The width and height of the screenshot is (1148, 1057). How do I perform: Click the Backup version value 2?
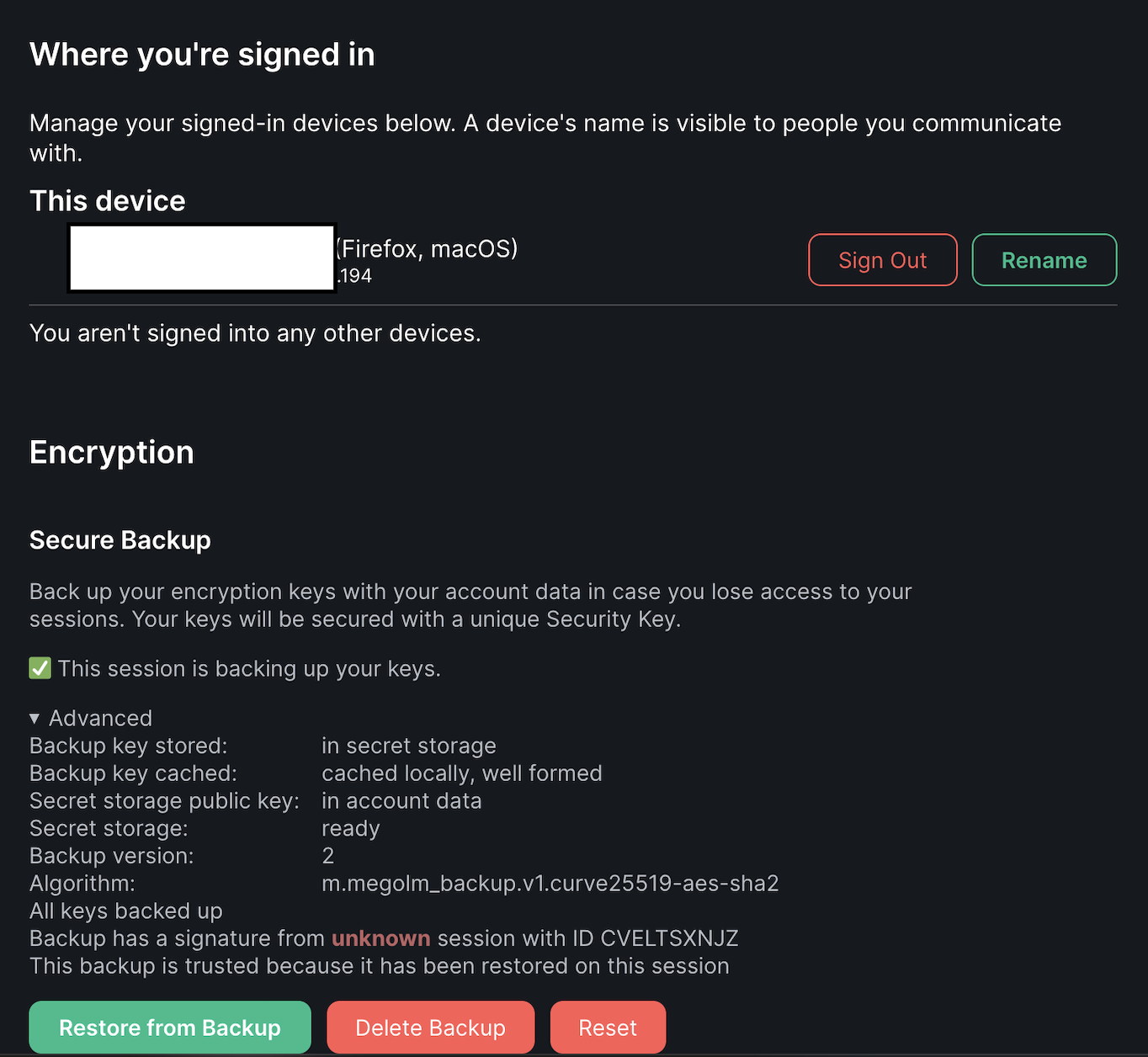pyautogui.click(x=327, y=855)
